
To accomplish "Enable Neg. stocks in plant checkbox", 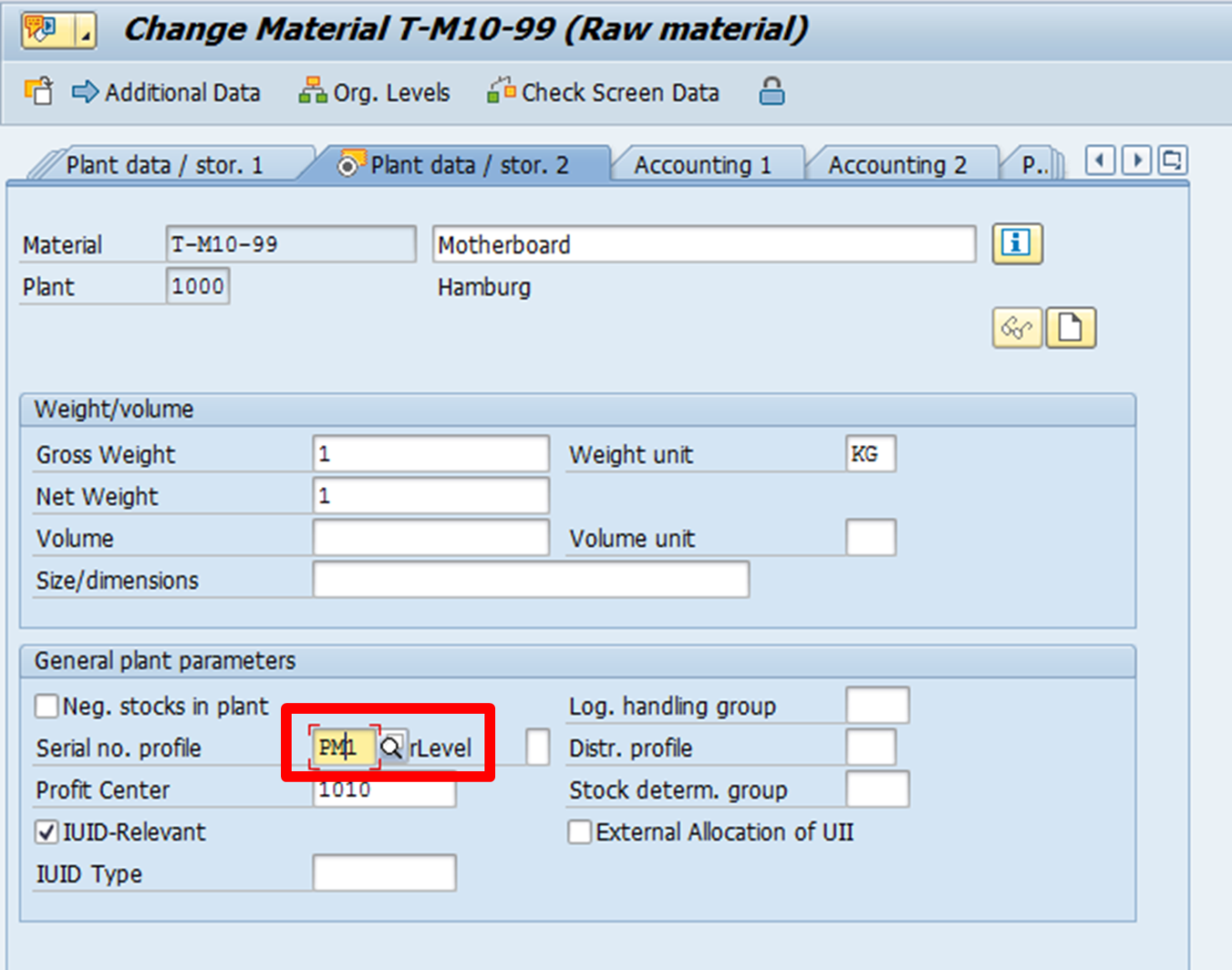I will [46, 706].
